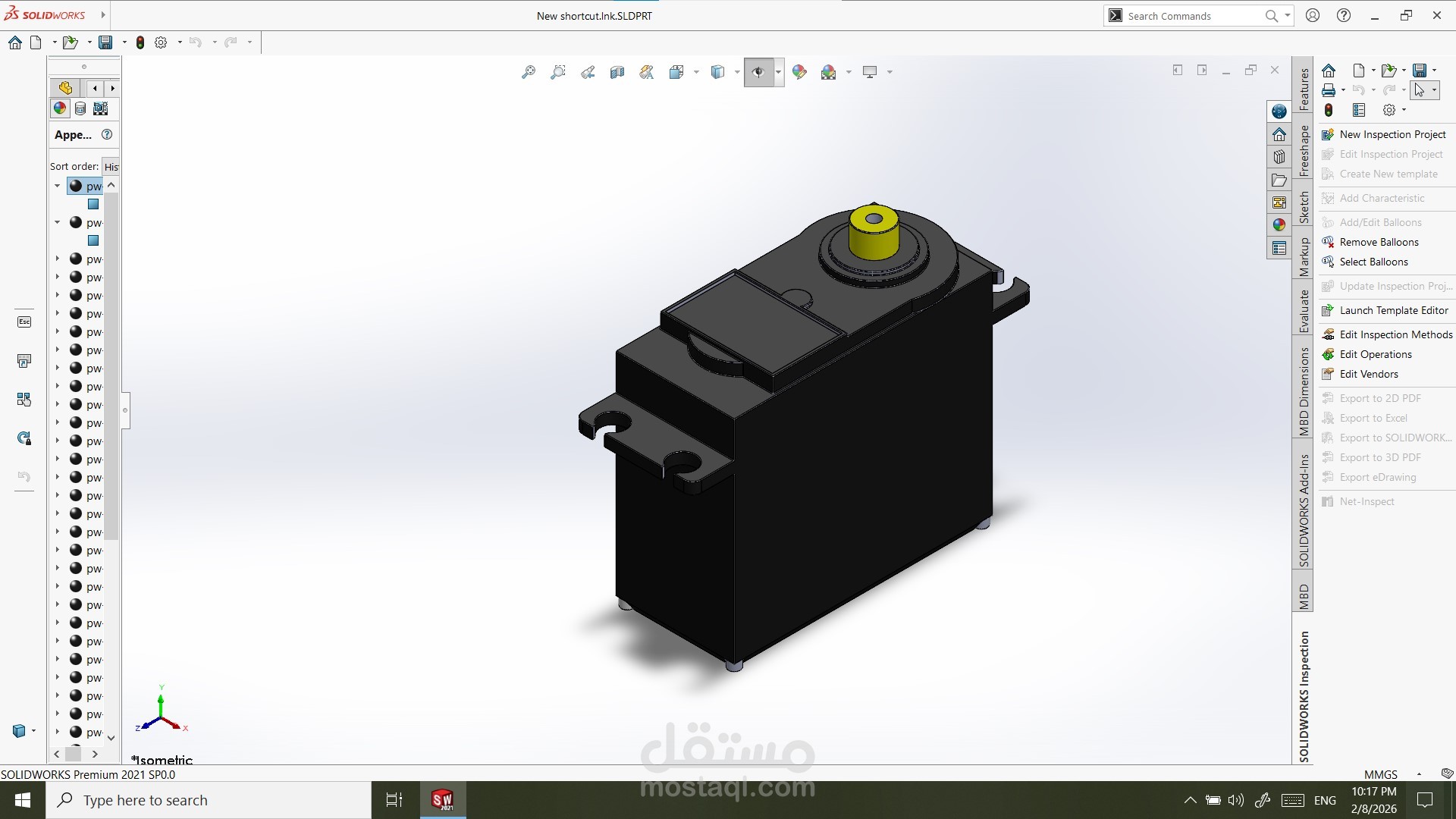Activate the Zoom to Area tool

click(558, 71)
